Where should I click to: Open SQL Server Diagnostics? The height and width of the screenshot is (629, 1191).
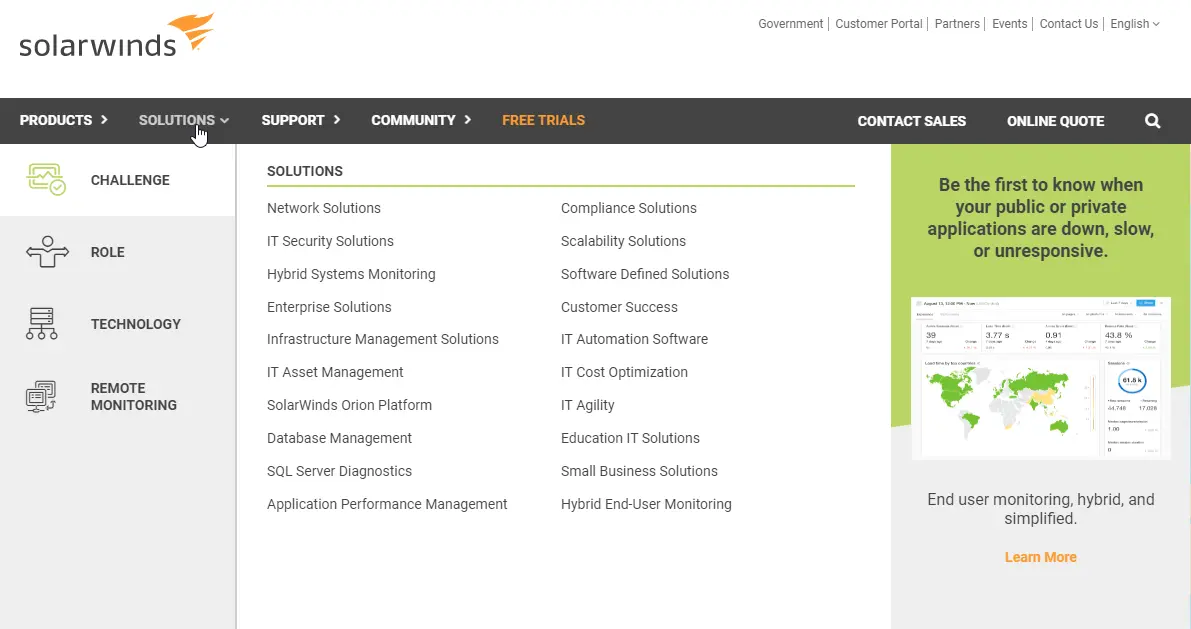(340, 471)
